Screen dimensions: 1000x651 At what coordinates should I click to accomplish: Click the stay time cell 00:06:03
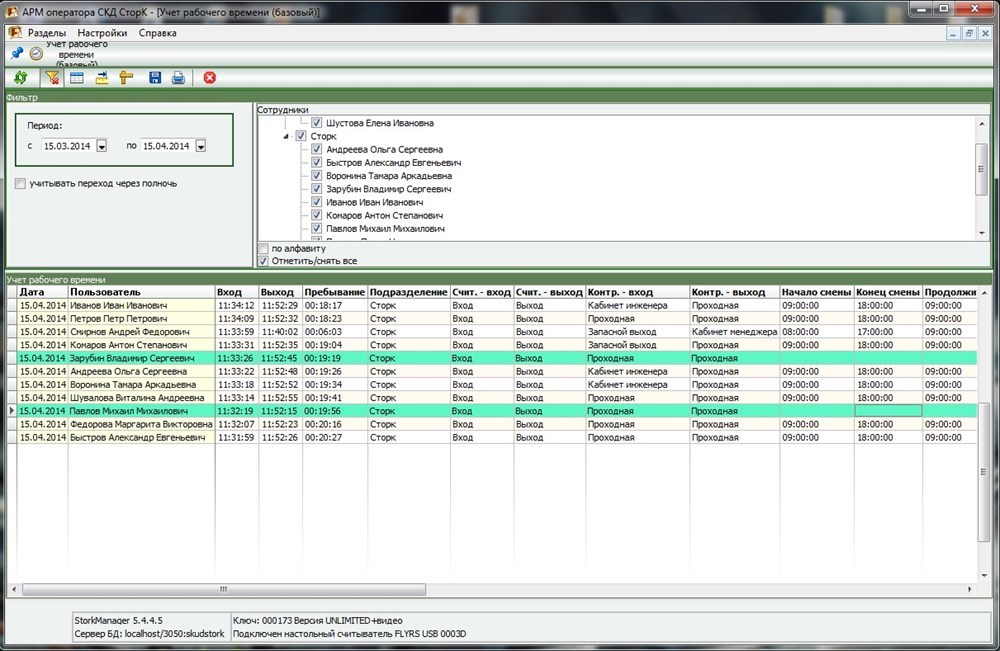click(x=335, y=332)
